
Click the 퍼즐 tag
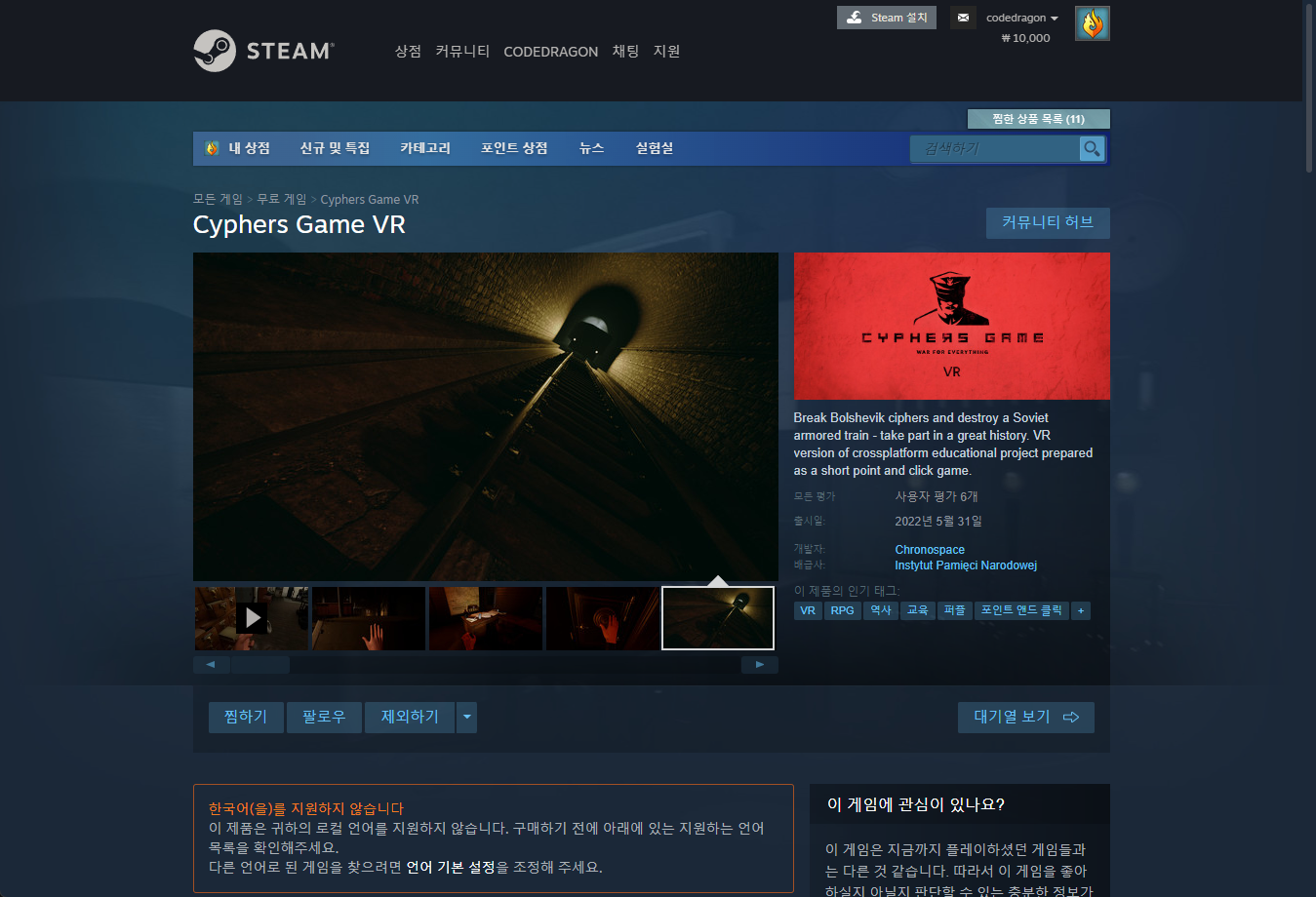click(955, 610)
